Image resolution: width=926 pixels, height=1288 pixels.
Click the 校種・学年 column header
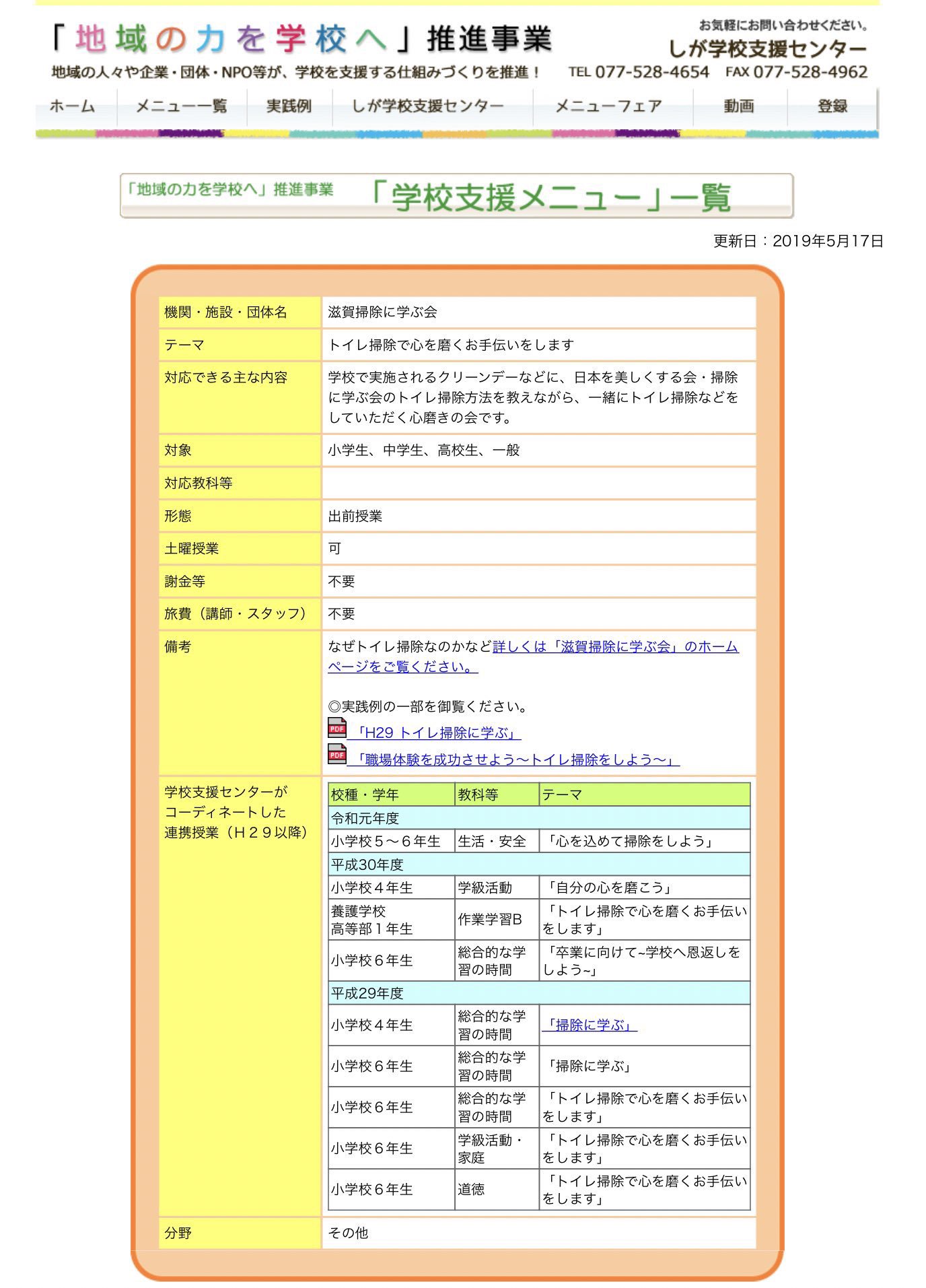[x=392, y=795]
